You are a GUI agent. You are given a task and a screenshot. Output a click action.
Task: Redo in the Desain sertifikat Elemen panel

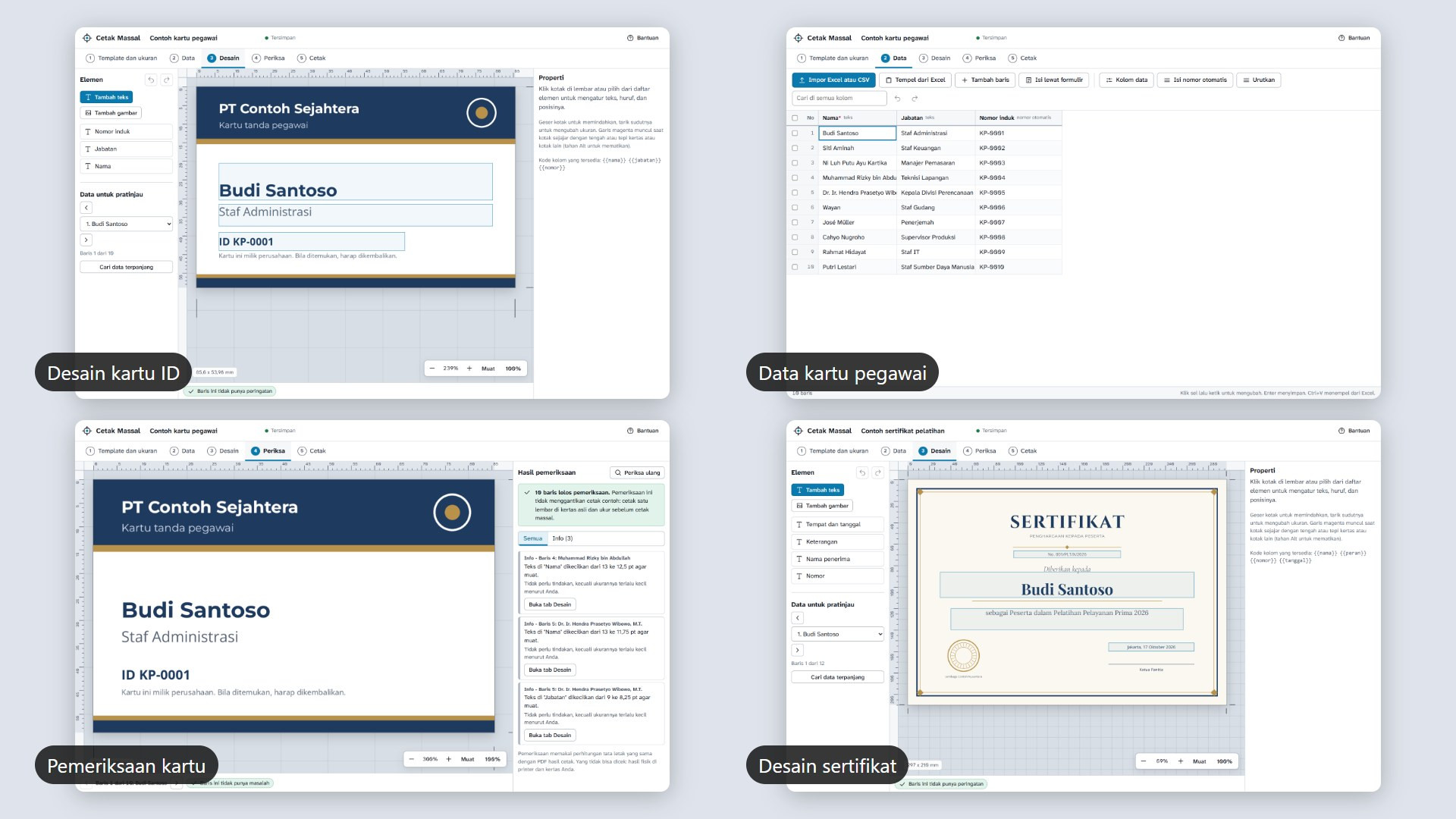click(878, 472)
